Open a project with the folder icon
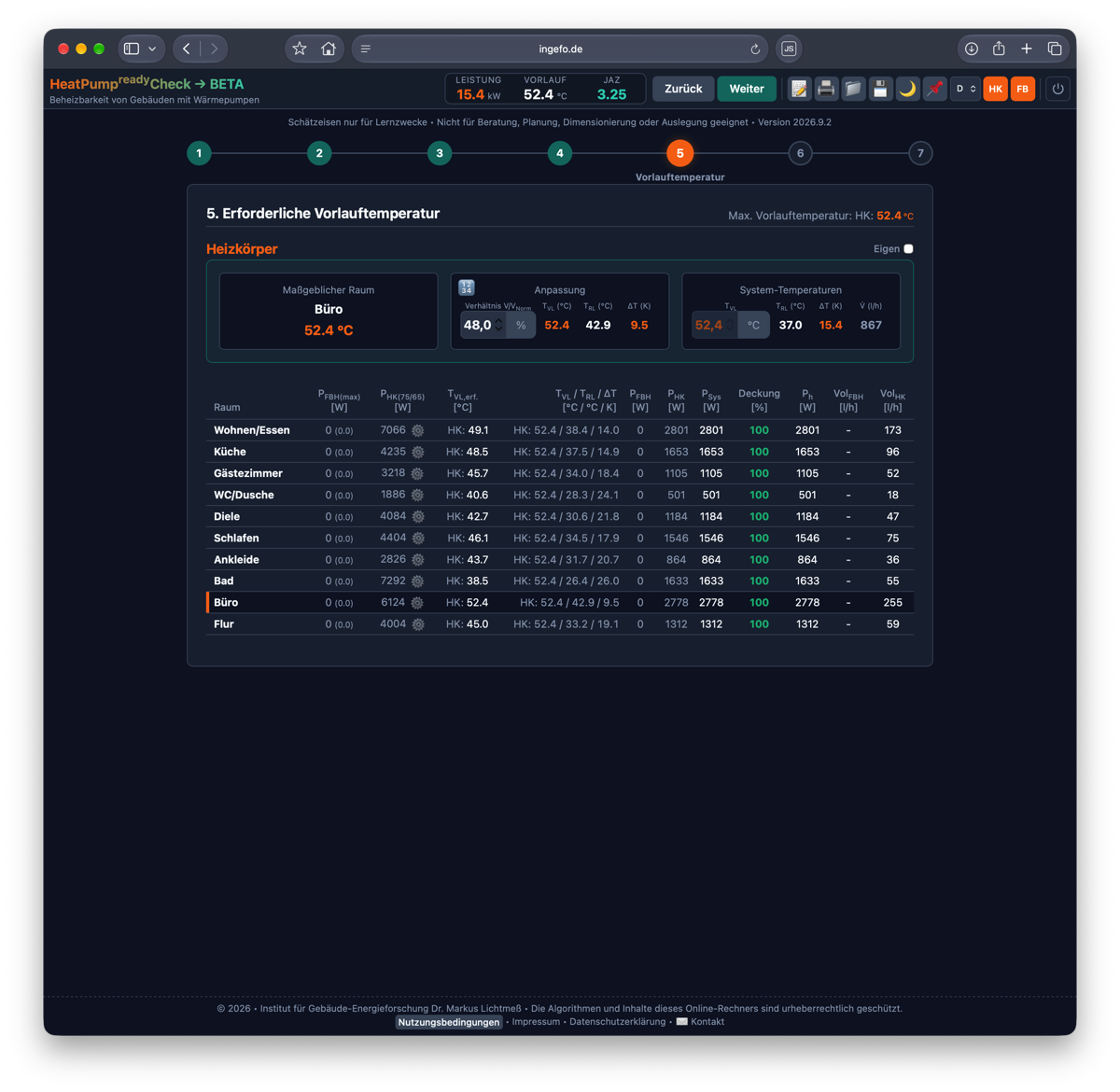The image size is (1120, 1092). pos(853,89)
